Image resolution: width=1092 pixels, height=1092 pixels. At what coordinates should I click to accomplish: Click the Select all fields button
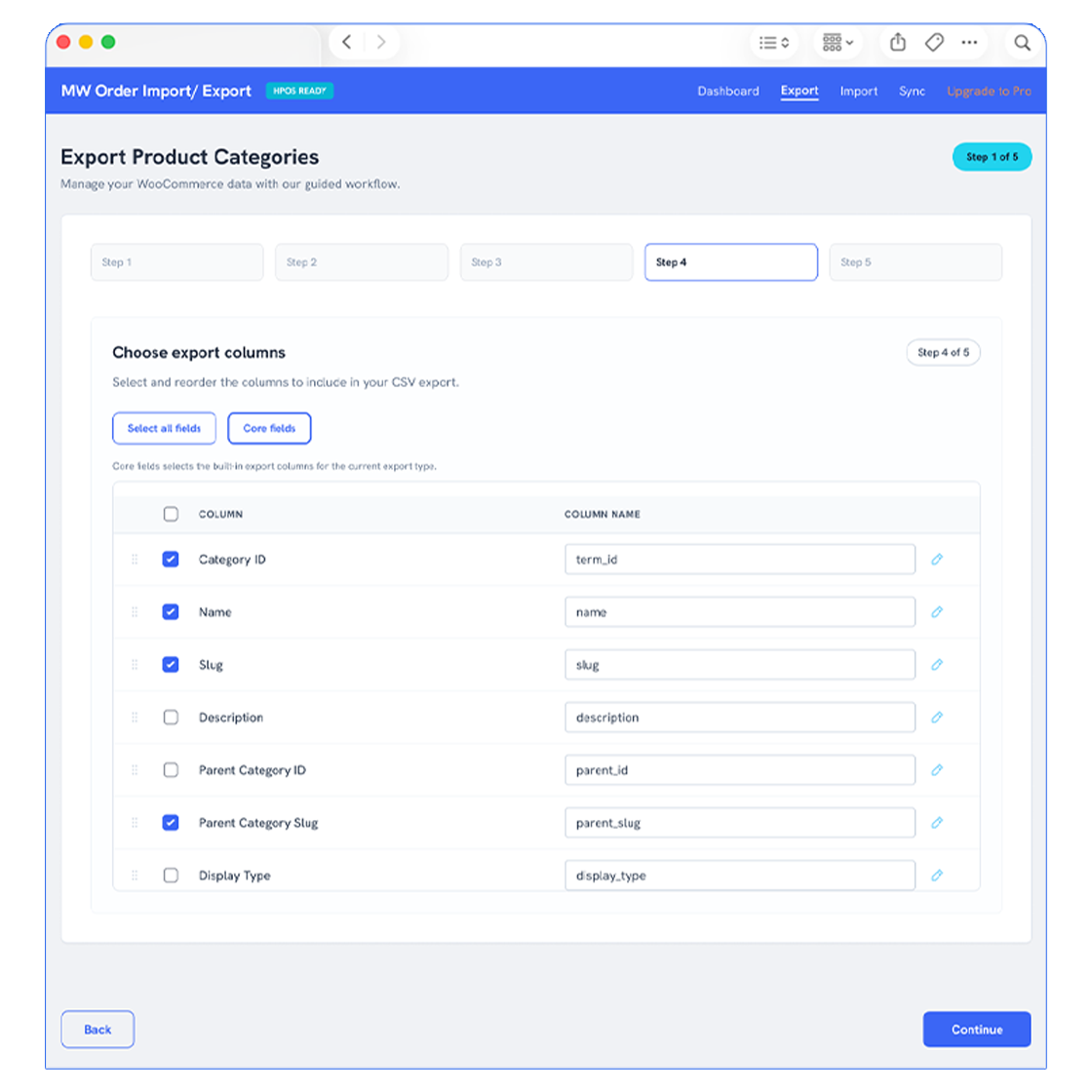click(x=164, y=428)
